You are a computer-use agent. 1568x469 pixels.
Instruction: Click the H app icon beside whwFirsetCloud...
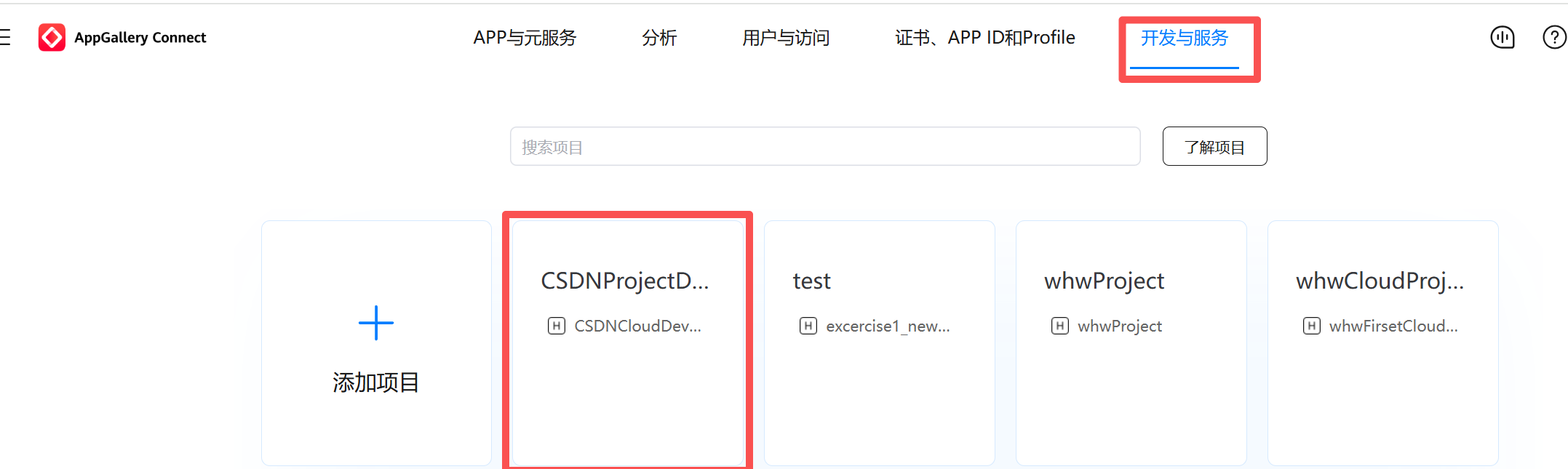coord(1312,326)
